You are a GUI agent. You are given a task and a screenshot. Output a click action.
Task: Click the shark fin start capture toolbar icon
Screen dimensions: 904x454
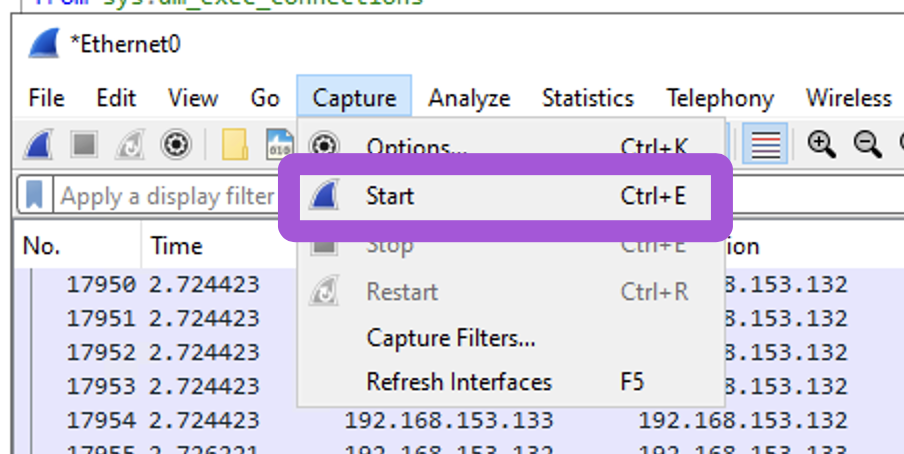click(39, 144)
